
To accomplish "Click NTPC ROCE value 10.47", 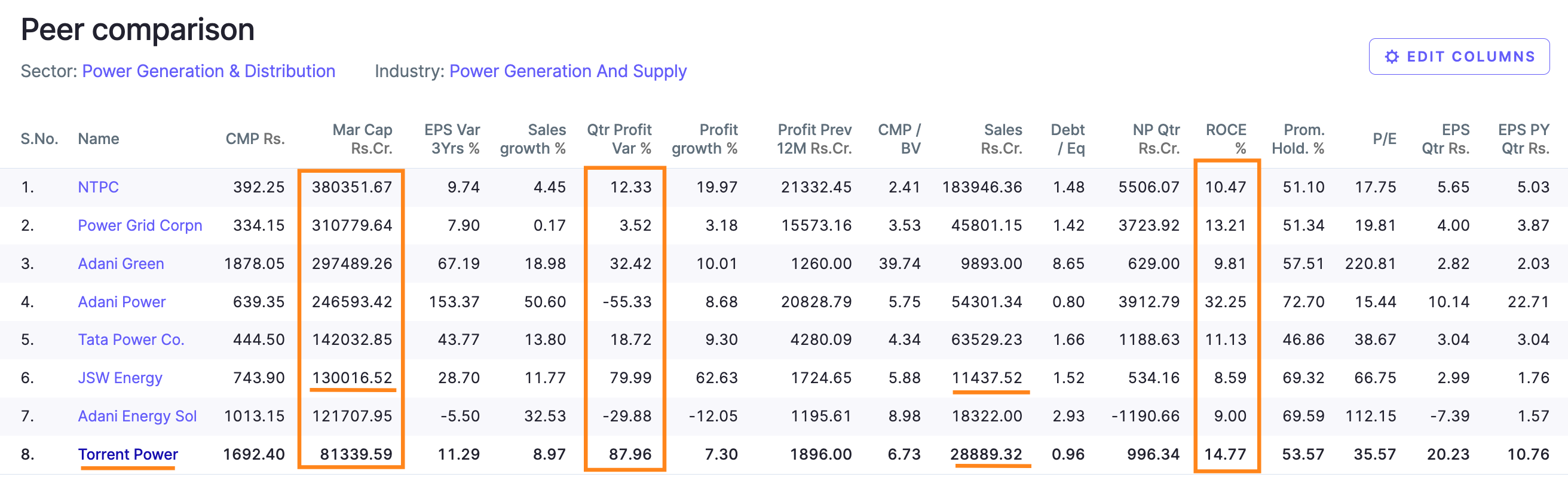I will (1226, 187).
